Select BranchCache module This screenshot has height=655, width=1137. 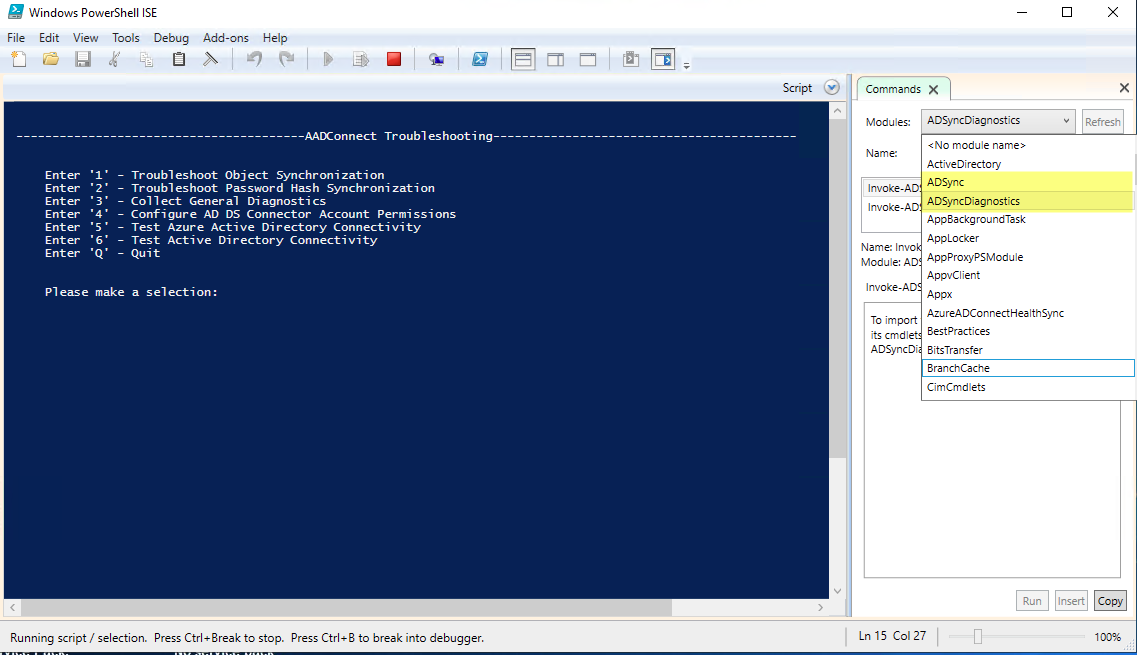(x=1028, y=368)
